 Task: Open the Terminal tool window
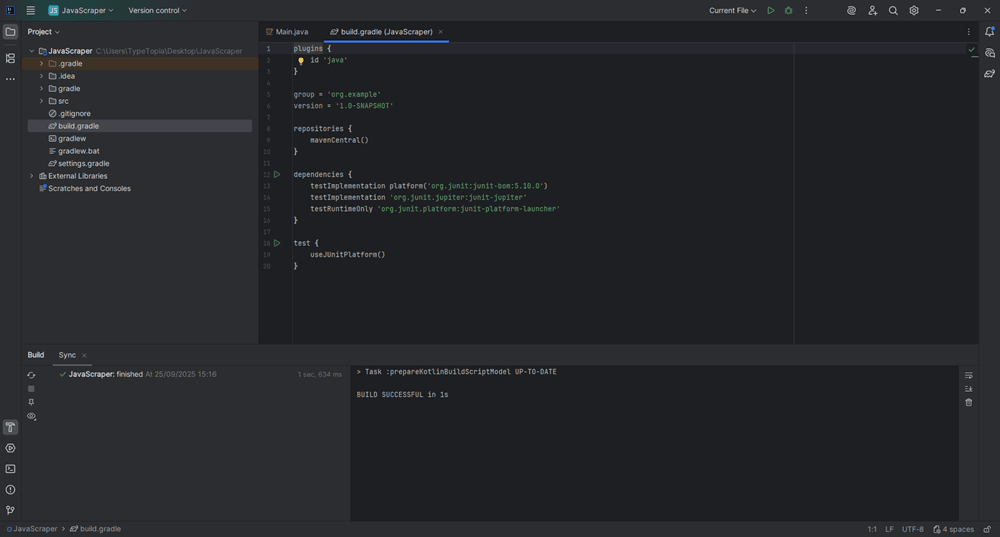[x=10, y=469]
